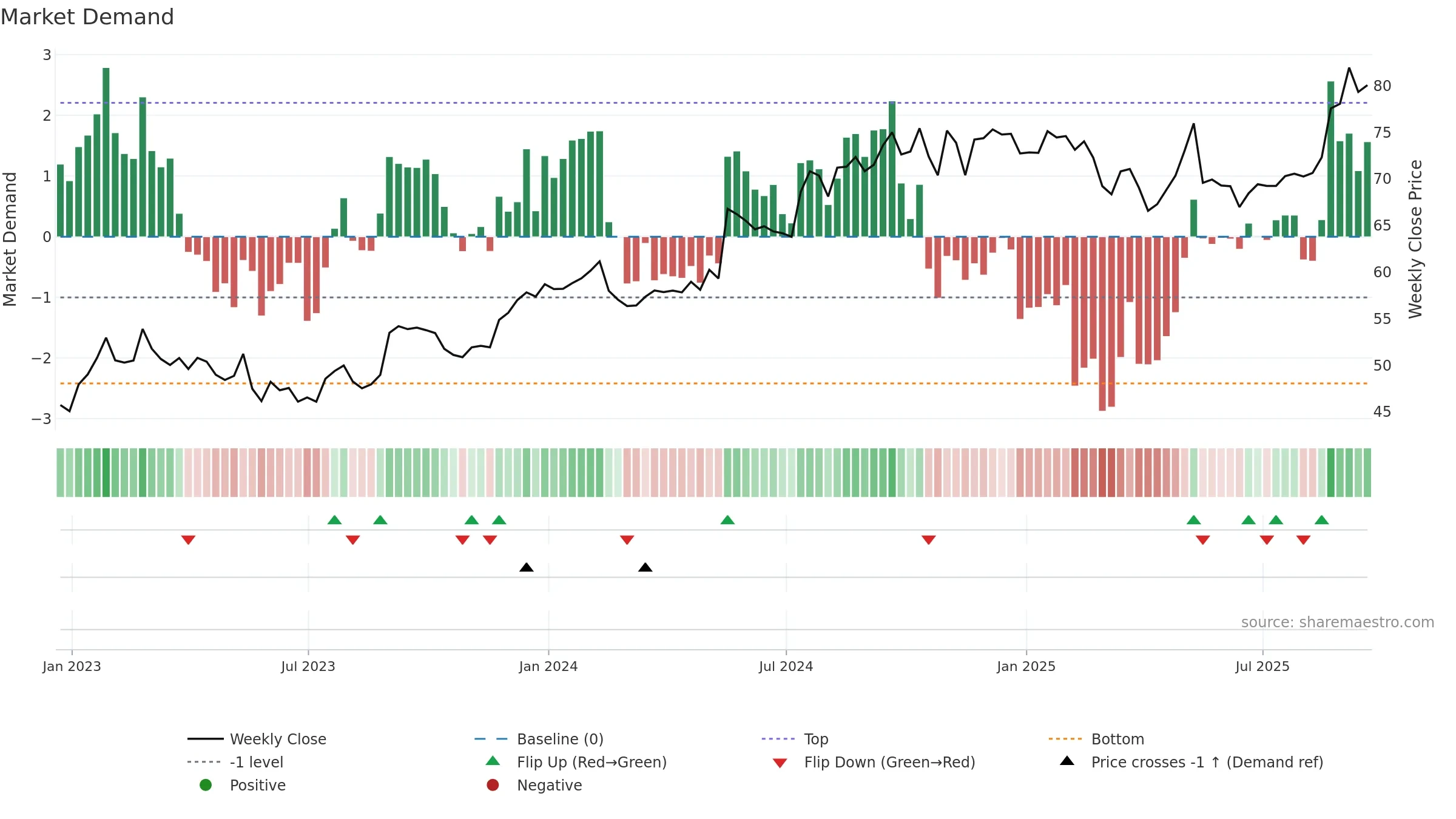The height and width of the screenshot is (819, 1456).
Task: Click the Jul 2023 x-axis label
Action: (308, 666)
